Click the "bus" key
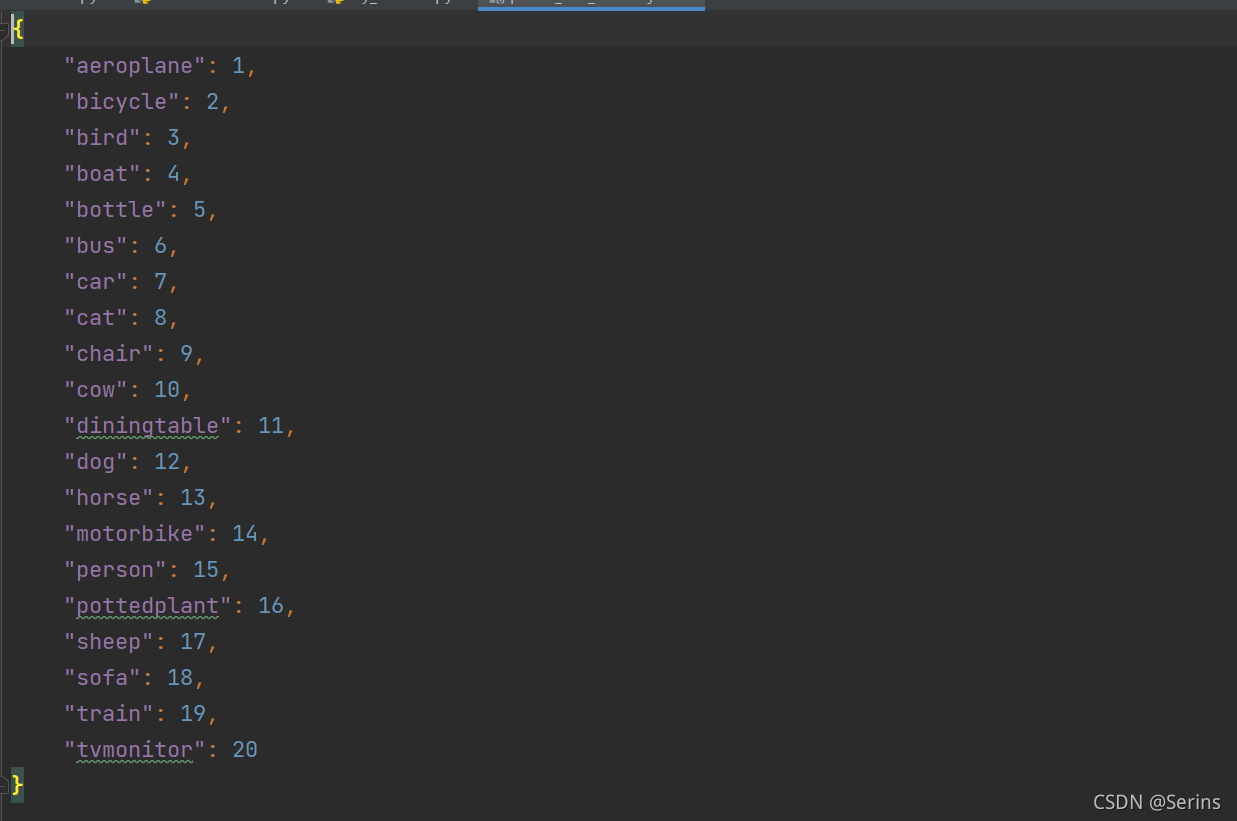 (96, 246)
